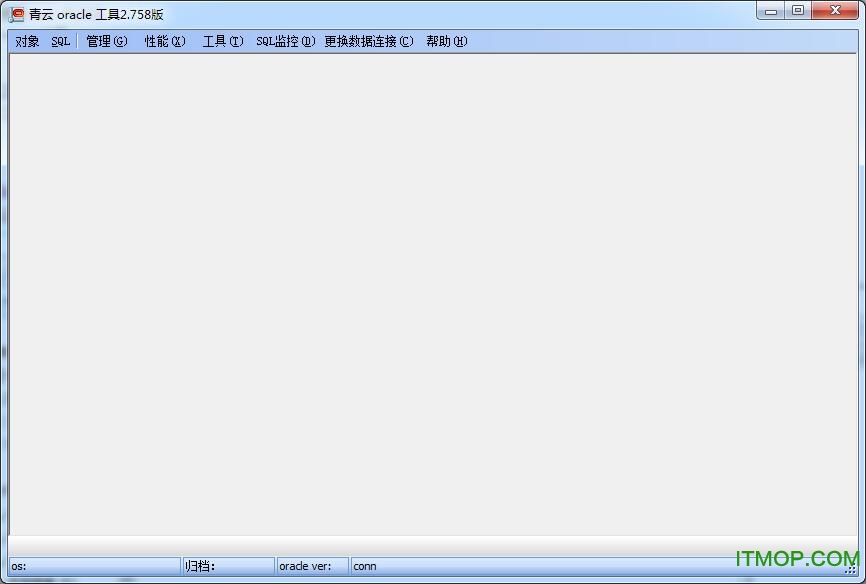Click the os: status bar field

coord(90,565)
